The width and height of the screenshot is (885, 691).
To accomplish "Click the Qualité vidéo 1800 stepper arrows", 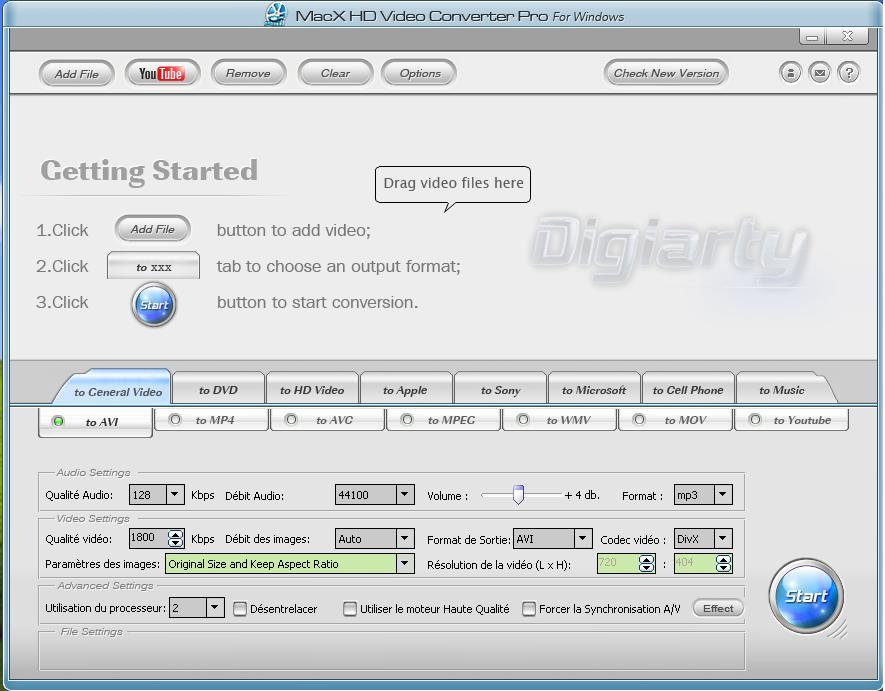I will pyautogui.click(x=176, y=539).
